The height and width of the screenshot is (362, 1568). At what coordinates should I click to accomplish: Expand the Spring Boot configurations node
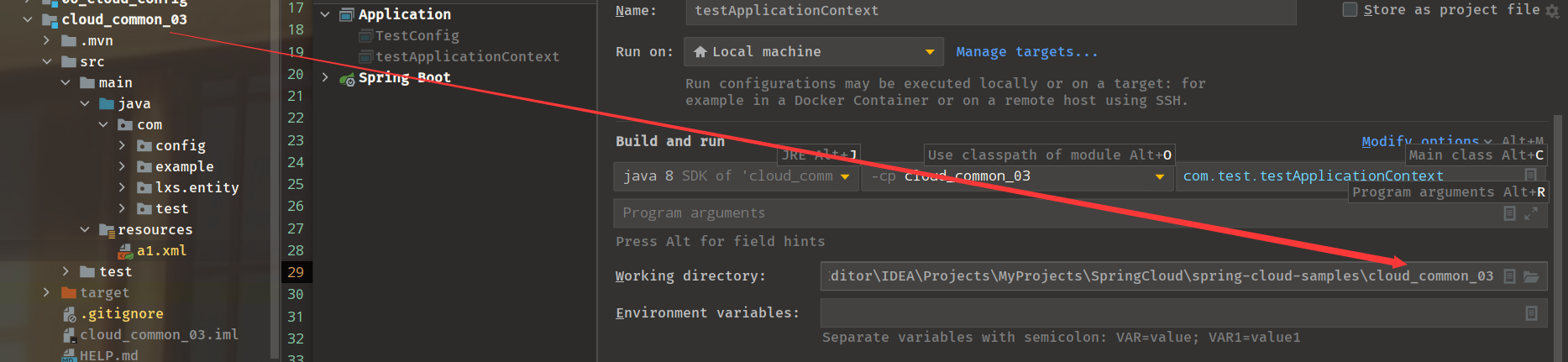pos(325,77)
